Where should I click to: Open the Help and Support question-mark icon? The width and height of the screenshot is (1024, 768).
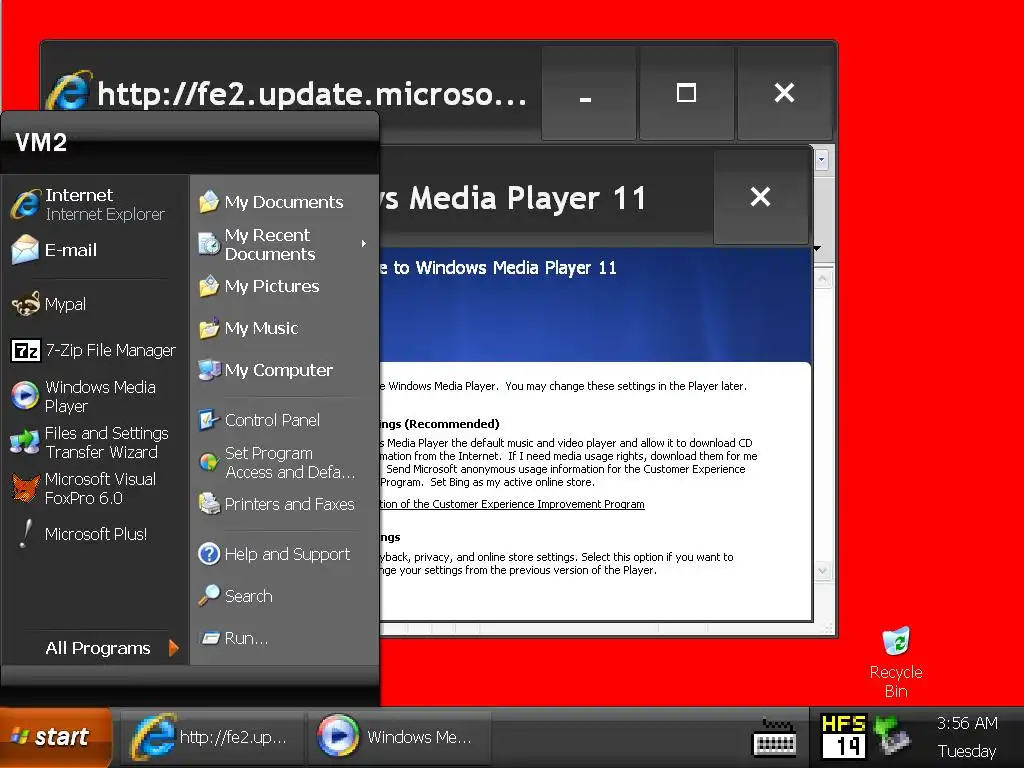tap(209, 554)
